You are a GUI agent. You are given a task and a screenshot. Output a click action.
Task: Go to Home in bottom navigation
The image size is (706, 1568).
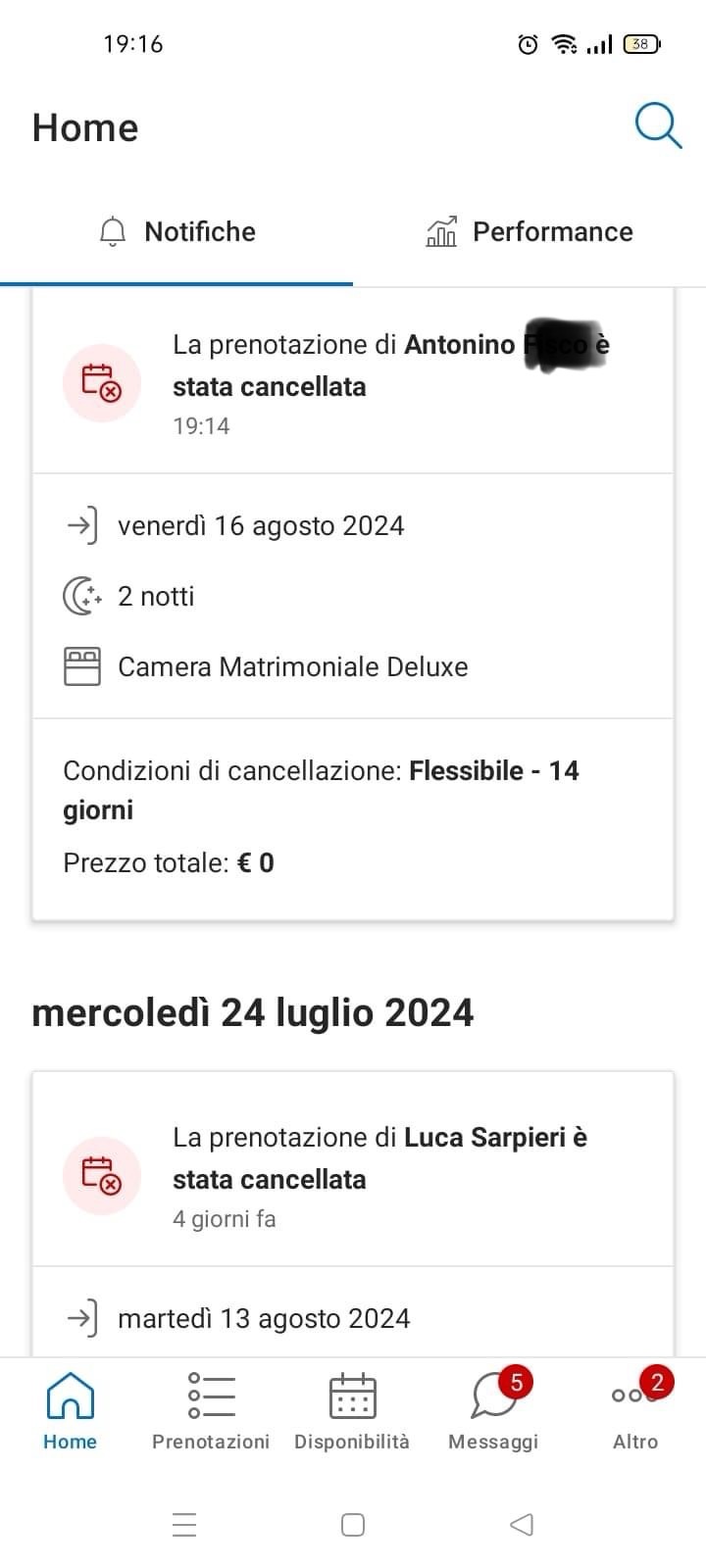tap(71, 1411)
